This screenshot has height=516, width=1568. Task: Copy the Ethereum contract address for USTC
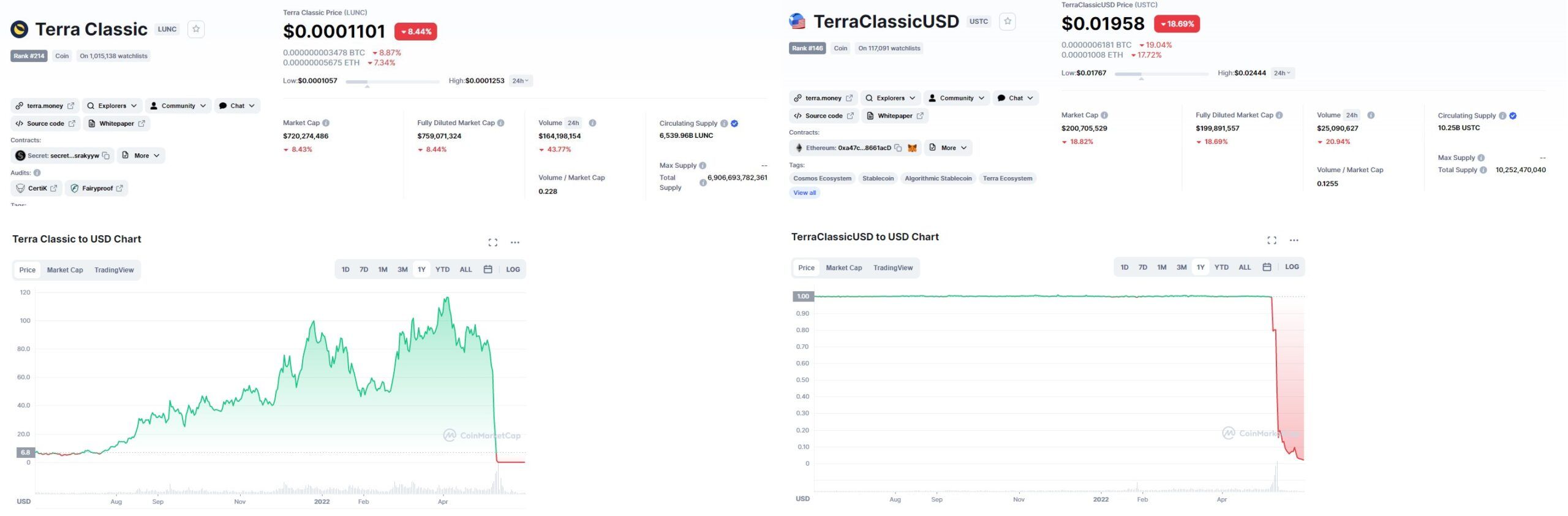(898, 148)
